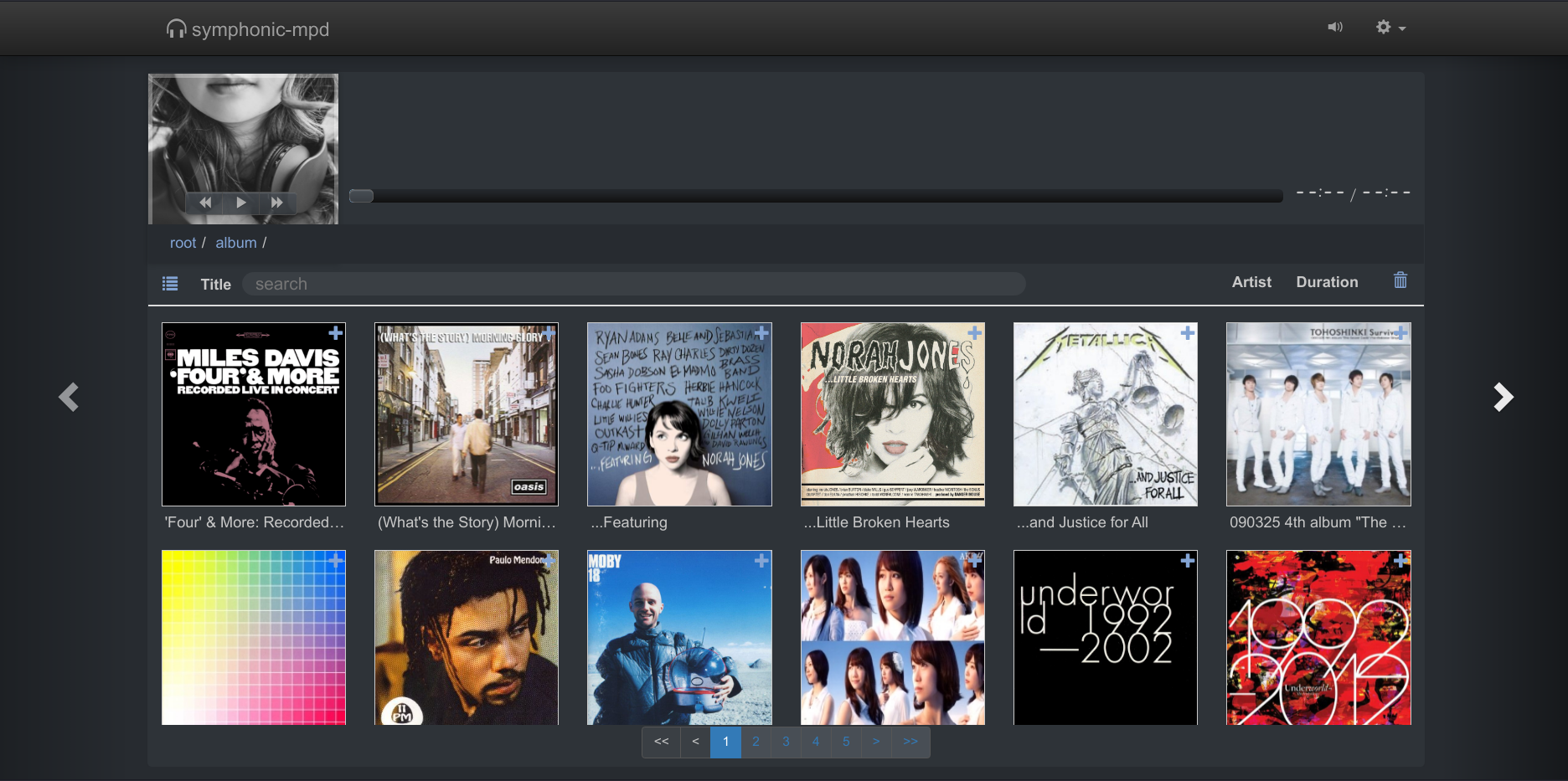Open red Underworld 1992-2012 cover

(x=1318, y=637)
